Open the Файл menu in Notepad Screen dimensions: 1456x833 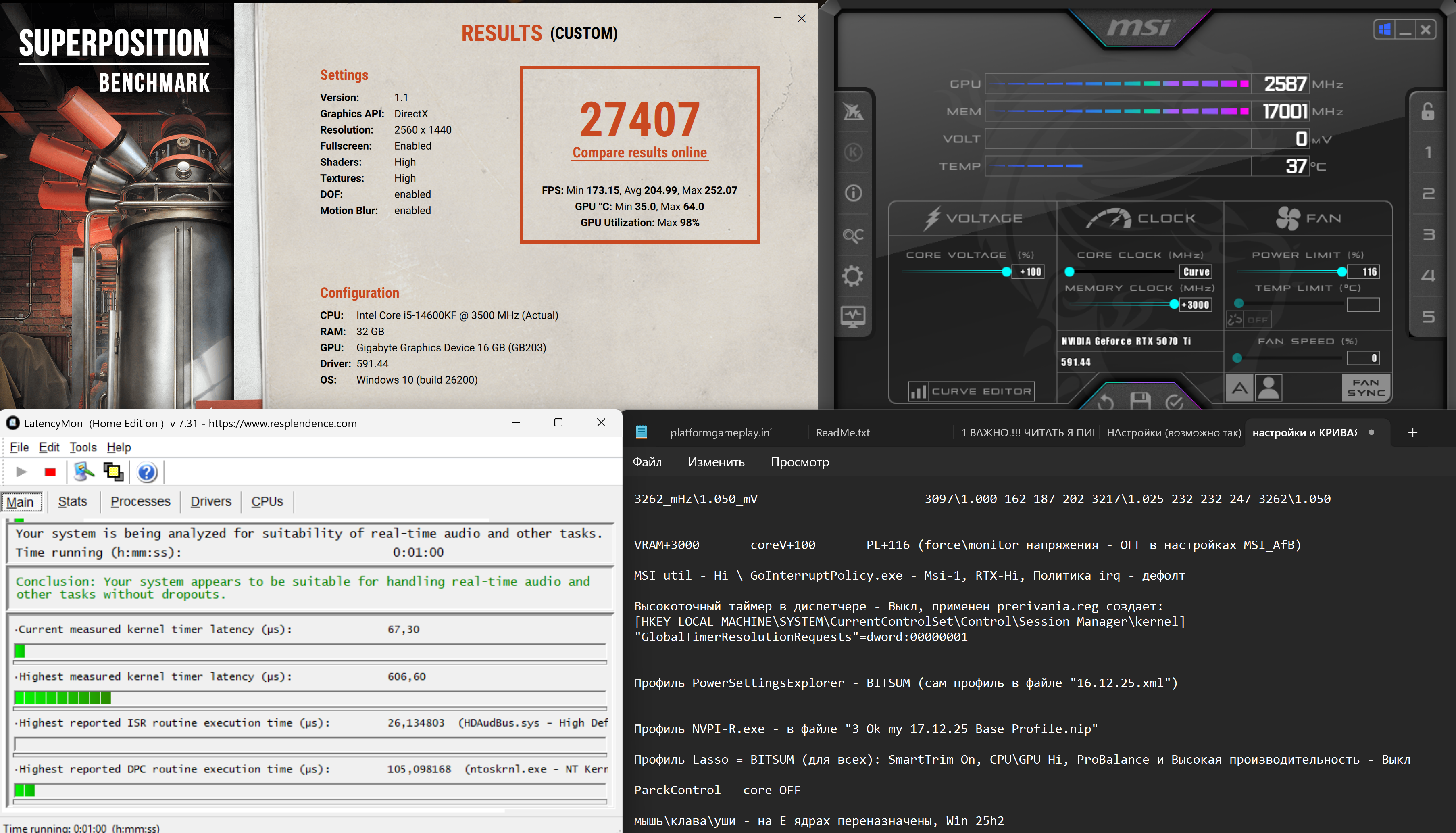pos(648,462)
